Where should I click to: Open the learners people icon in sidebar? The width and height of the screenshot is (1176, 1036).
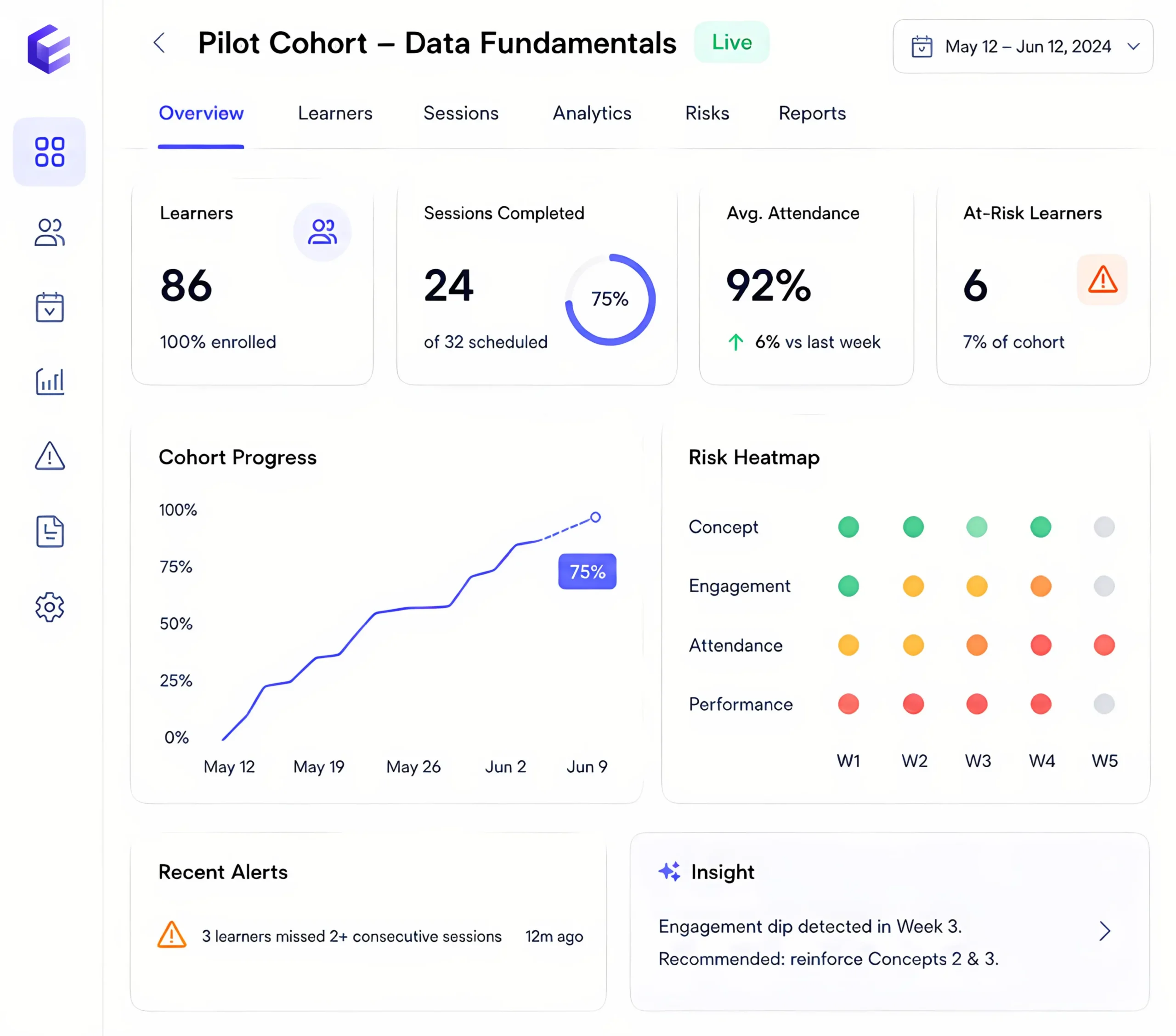pyautogui.click(x=50, y=232)
